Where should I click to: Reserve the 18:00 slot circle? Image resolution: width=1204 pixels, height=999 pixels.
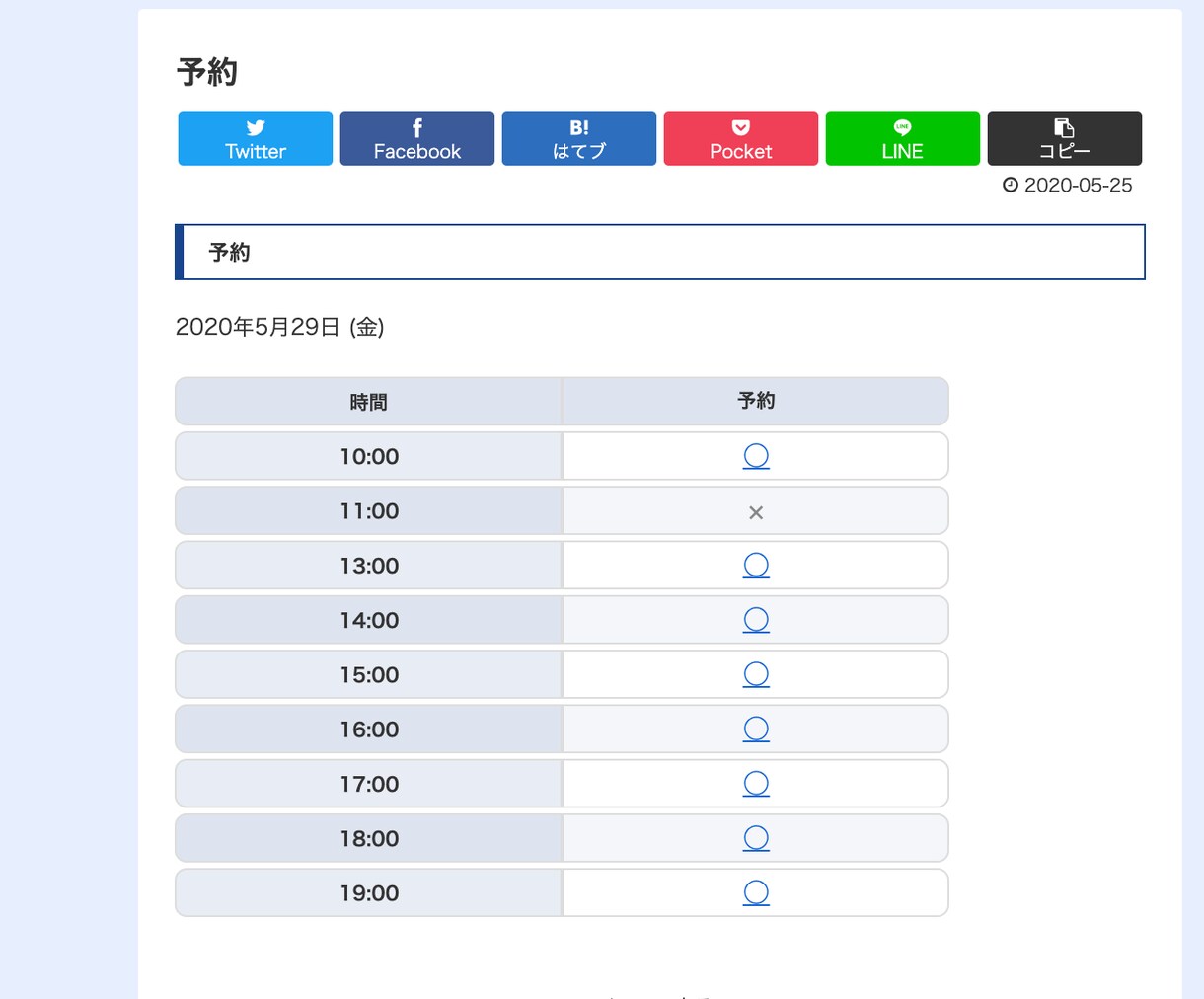[x=756, y=838]
